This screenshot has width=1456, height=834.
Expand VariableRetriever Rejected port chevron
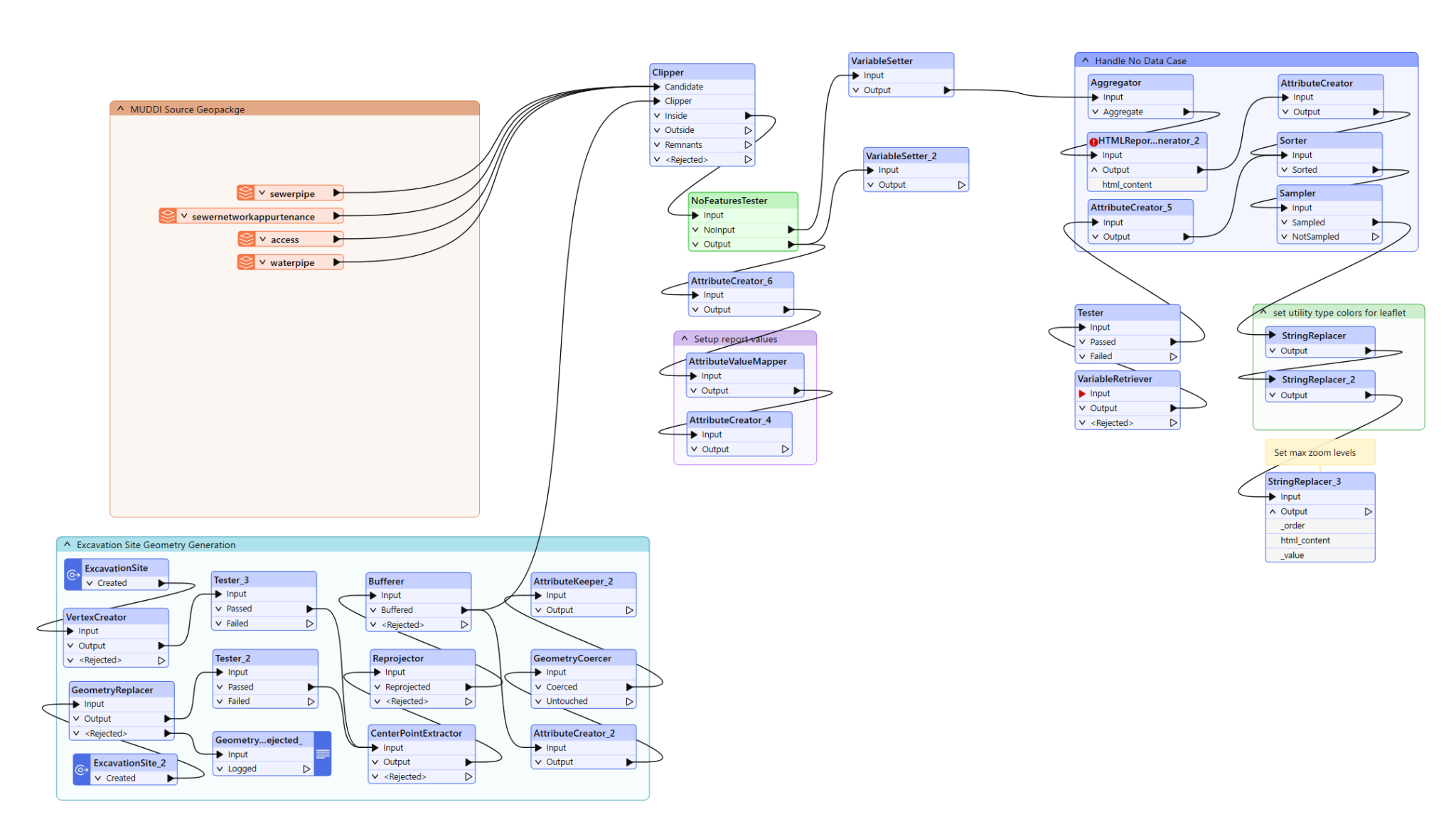click(x=1082, y=423)
